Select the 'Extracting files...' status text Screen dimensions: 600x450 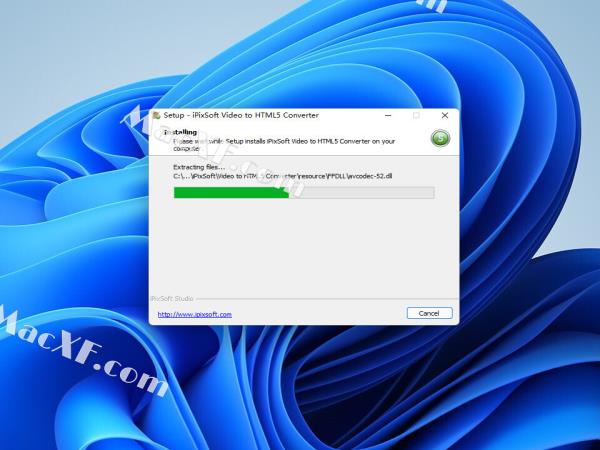[199, 167]
